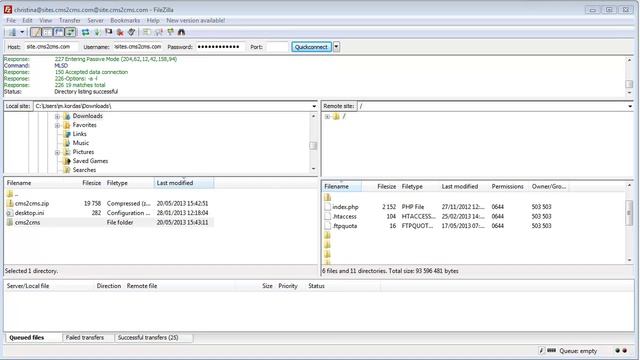Cancel current operation icon
Image resolution: width=640 pixels, height=360 pixels.
point(109,32)
